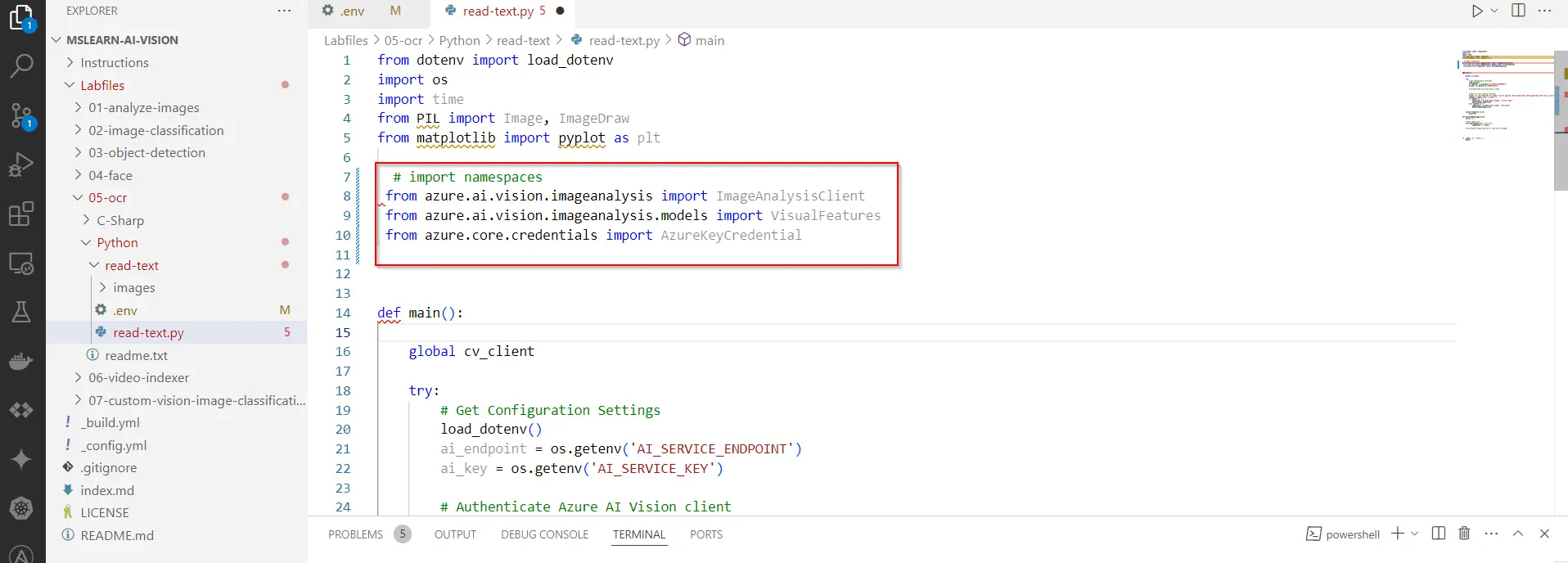
Task: Click the code minimap overview
Action: point(1504,98)
